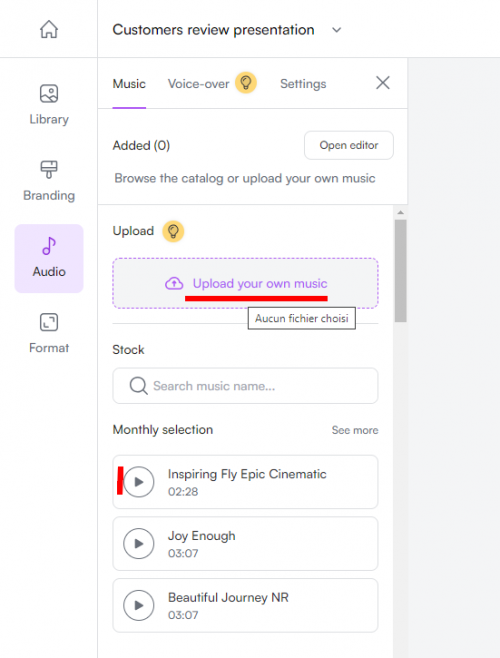Switch to the Music tab
500x658 pixels.
click(129, 84)
